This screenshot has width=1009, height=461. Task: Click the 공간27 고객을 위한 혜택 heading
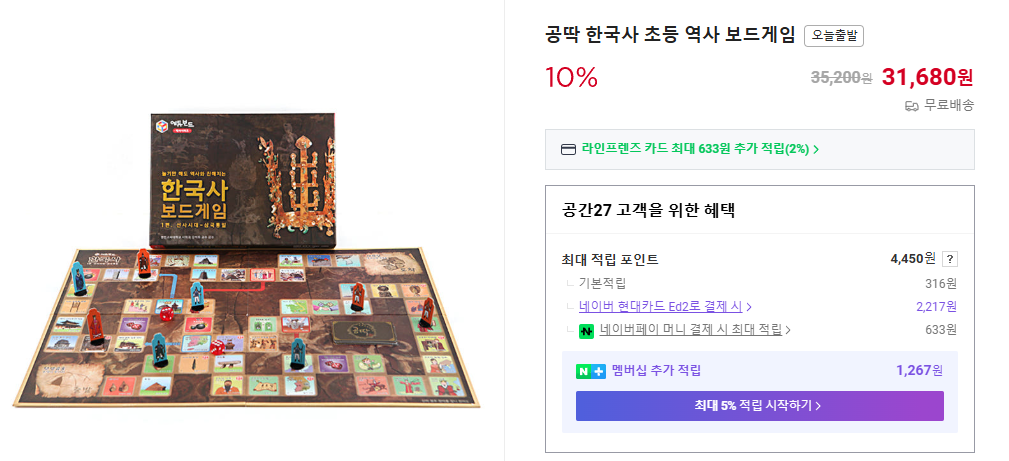click(x=649, y=211)
